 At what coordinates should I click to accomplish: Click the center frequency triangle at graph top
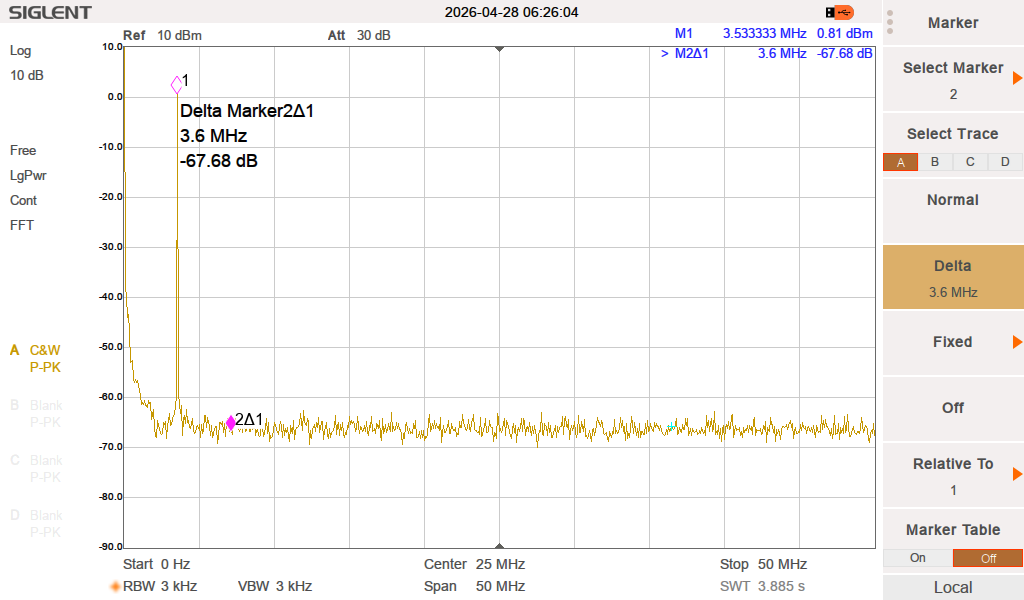[499, 48]
